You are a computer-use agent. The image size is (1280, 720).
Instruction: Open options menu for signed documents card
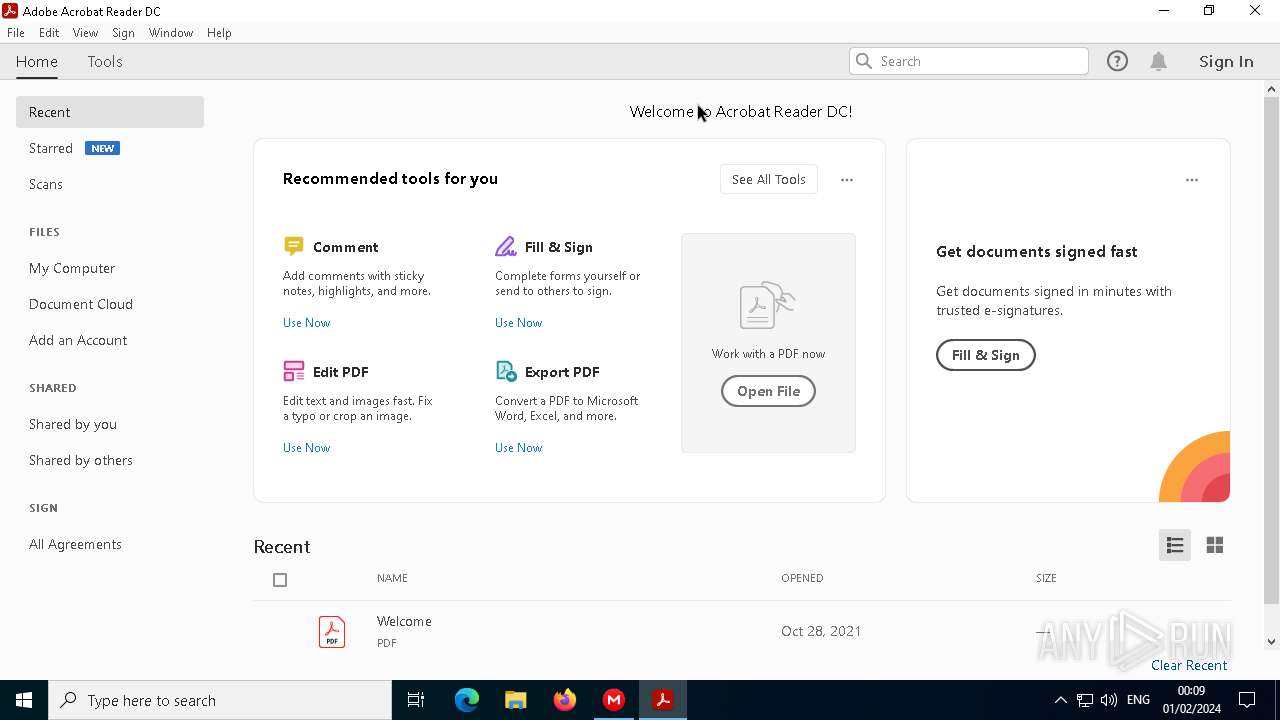coord(1192,180)
